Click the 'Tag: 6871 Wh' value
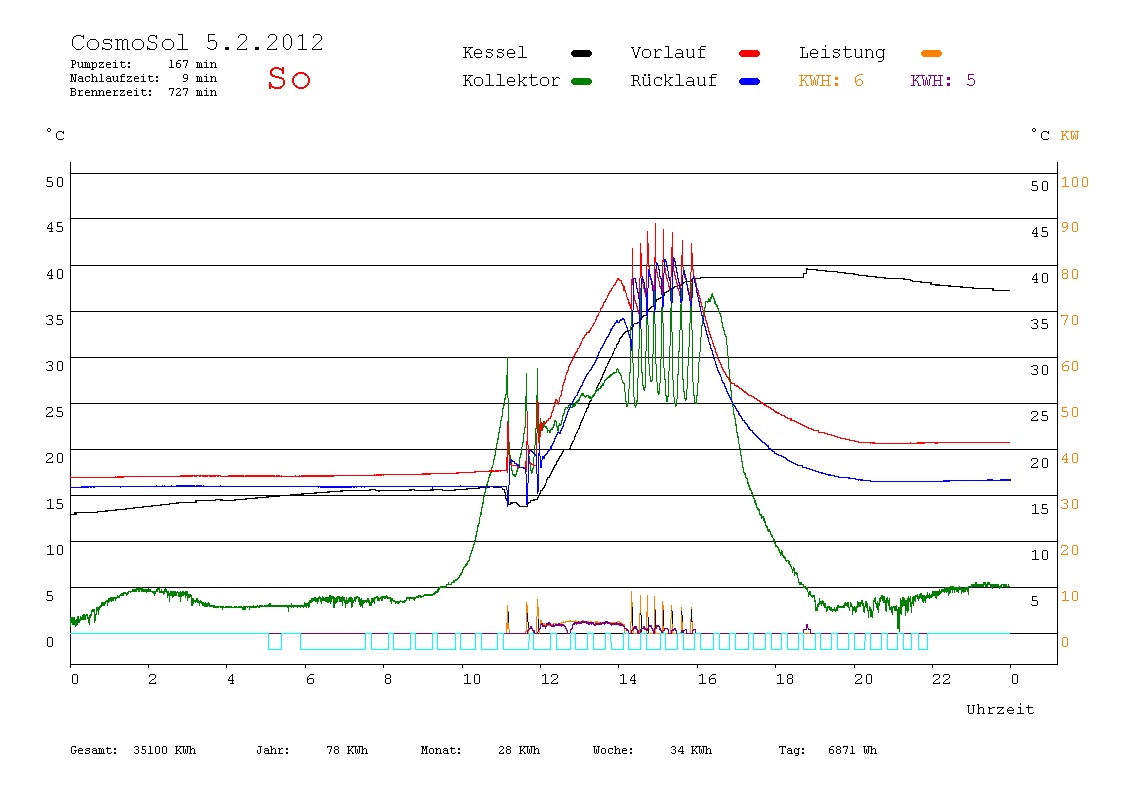 827,750
